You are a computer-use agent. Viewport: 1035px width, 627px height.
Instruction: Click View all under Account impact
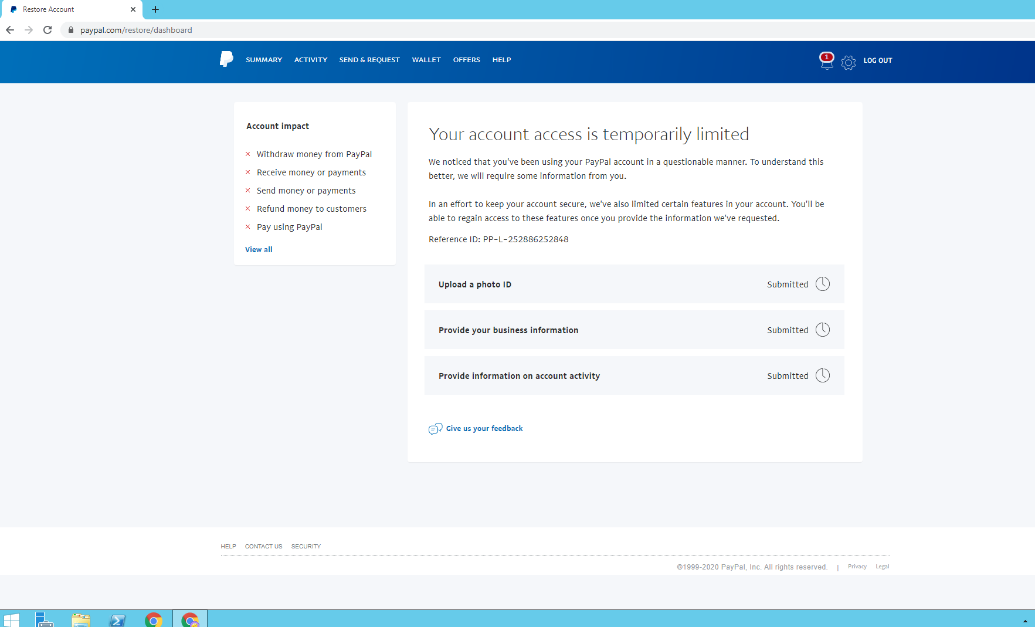259,249
